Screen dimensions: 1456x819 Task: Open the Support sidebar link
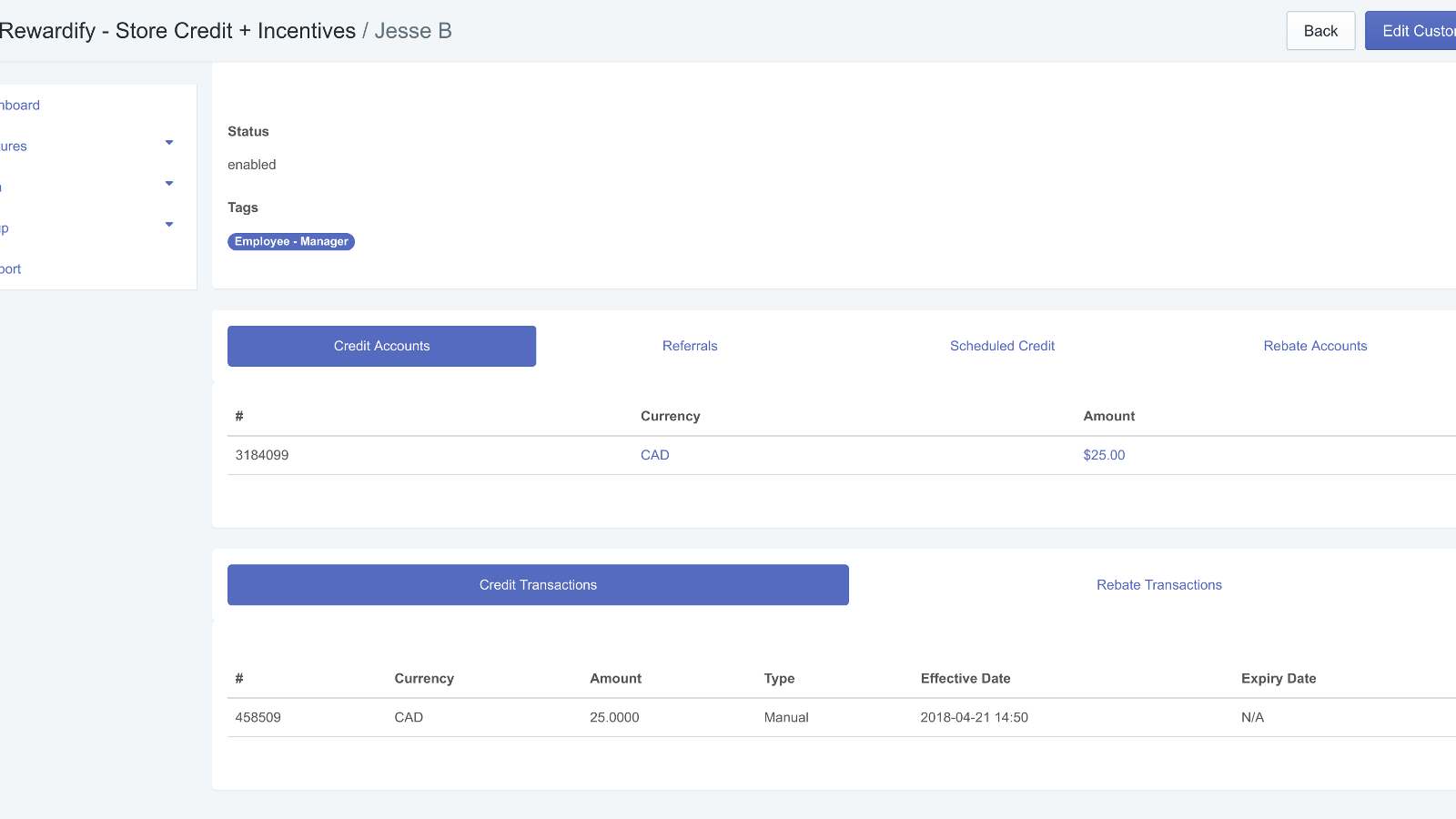click(11, 269)
